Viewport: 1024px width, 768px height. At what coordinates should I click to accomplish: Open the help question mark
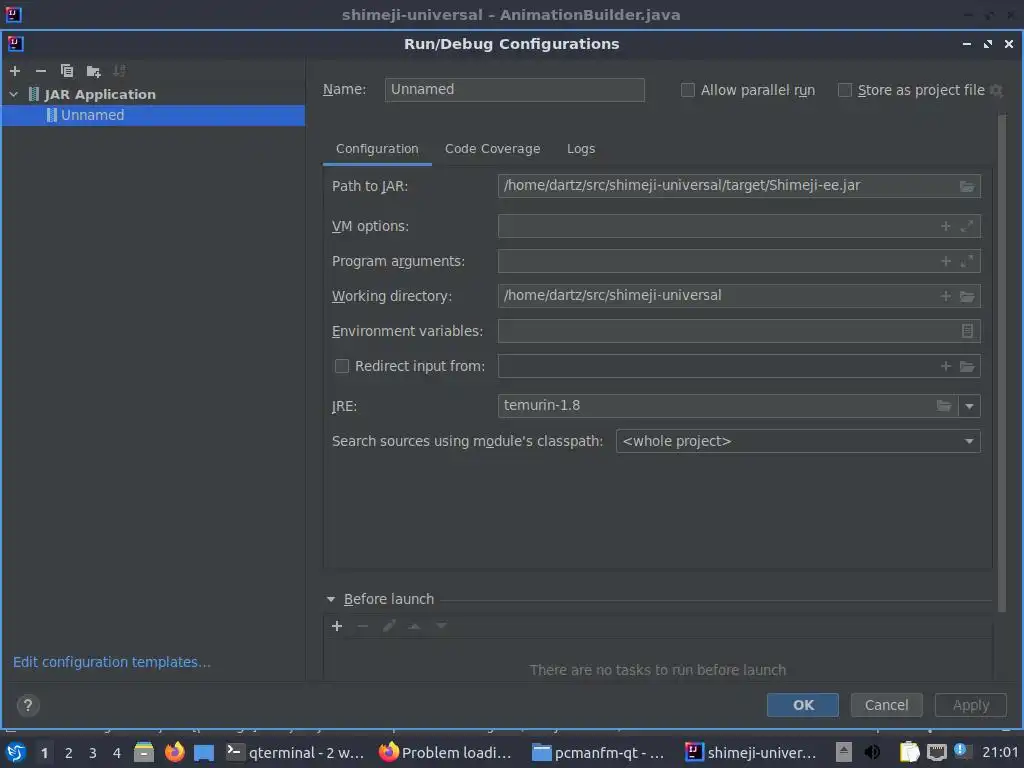(27, 705)
